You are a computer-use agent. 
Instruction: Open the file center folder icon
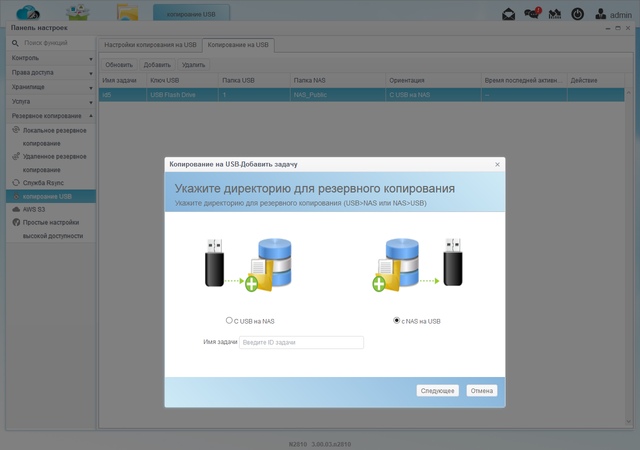(127, 12)
